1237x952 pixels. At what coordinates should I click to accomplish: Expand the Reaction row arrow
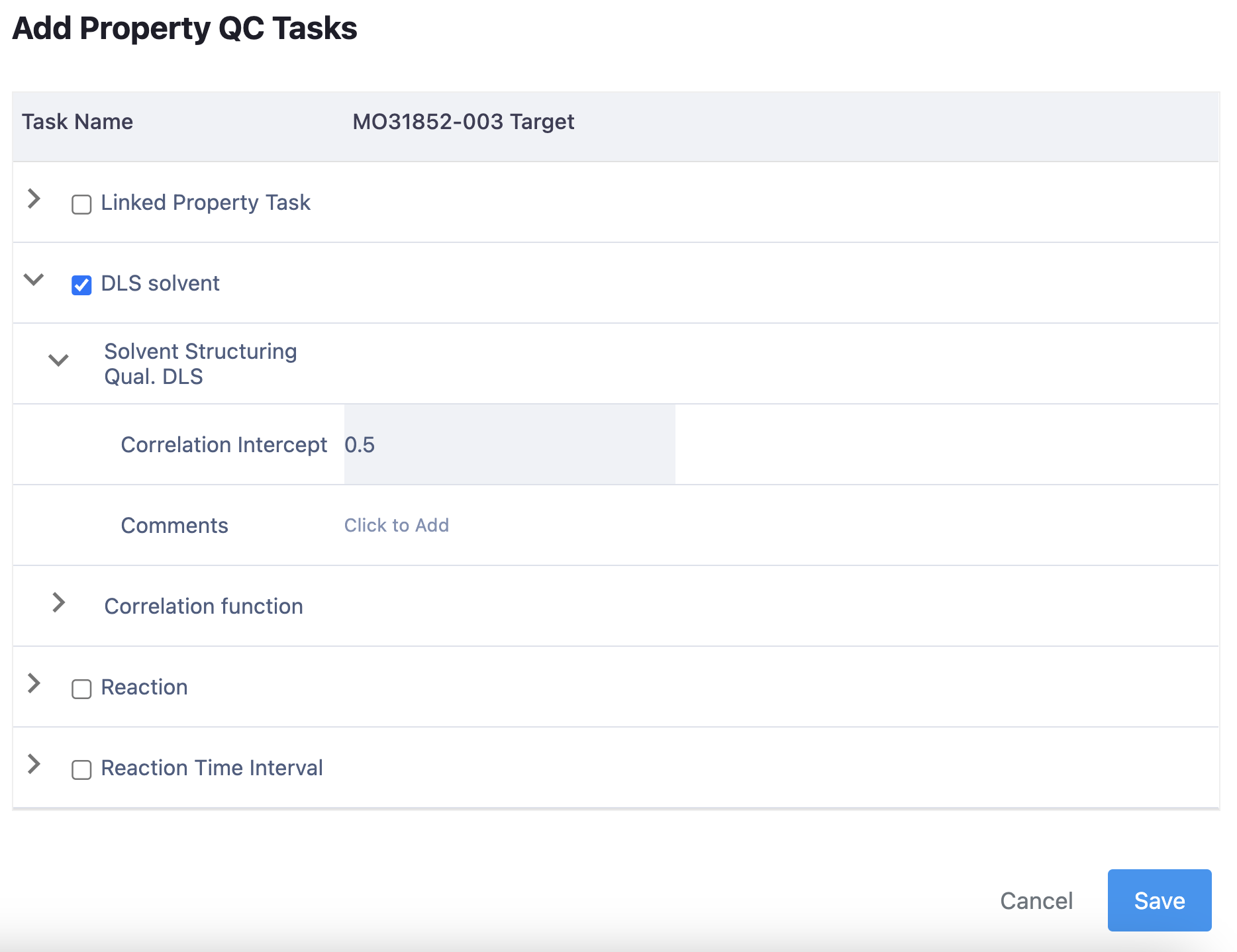pos(34,683)
